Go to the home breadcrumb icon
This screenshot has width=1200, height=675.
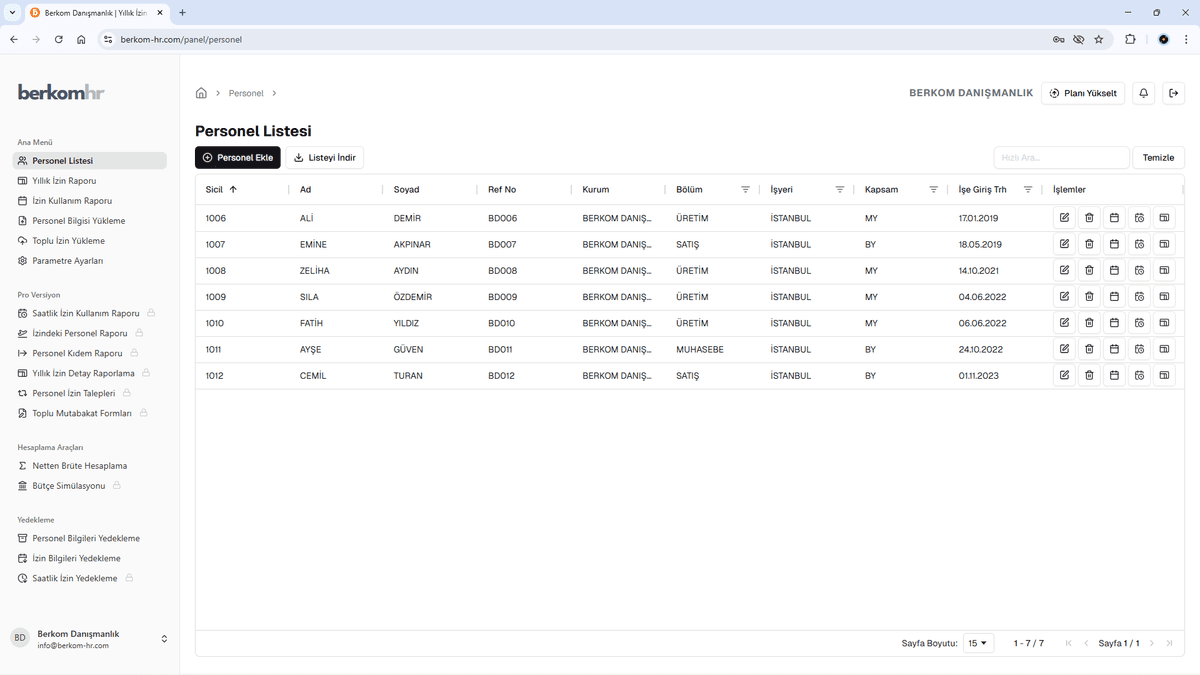pos(201,93)
